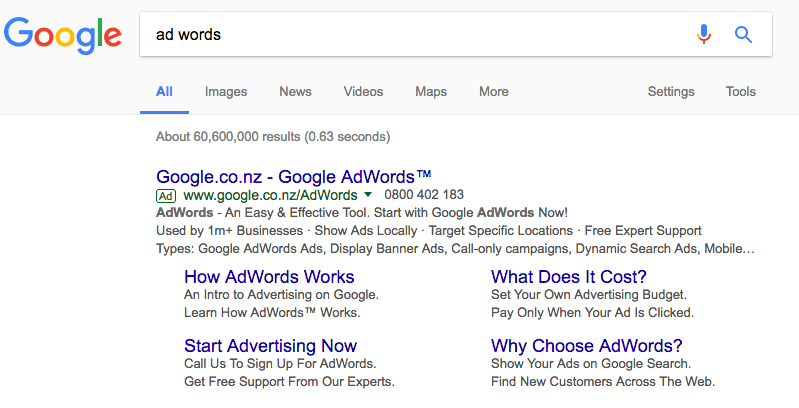Open the 'Why Choose AdWords?' sitelink

pos(587,346)
